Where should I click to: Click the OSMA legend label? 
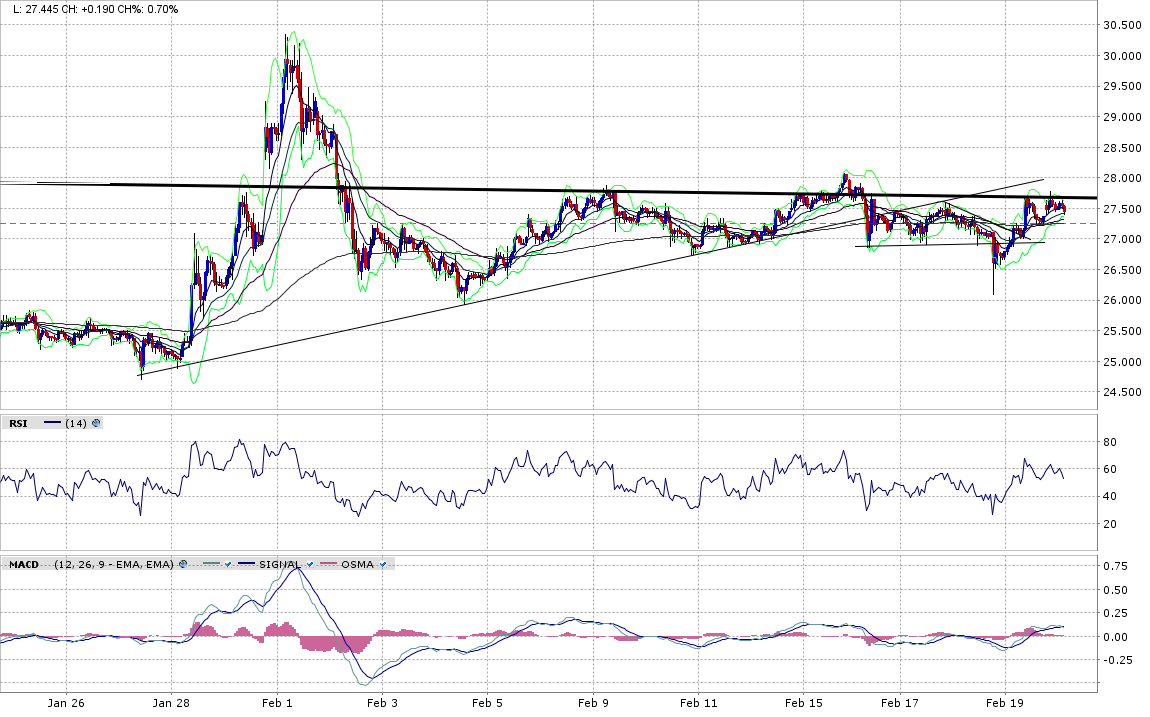pyautogui.click(x=357, y=565)
